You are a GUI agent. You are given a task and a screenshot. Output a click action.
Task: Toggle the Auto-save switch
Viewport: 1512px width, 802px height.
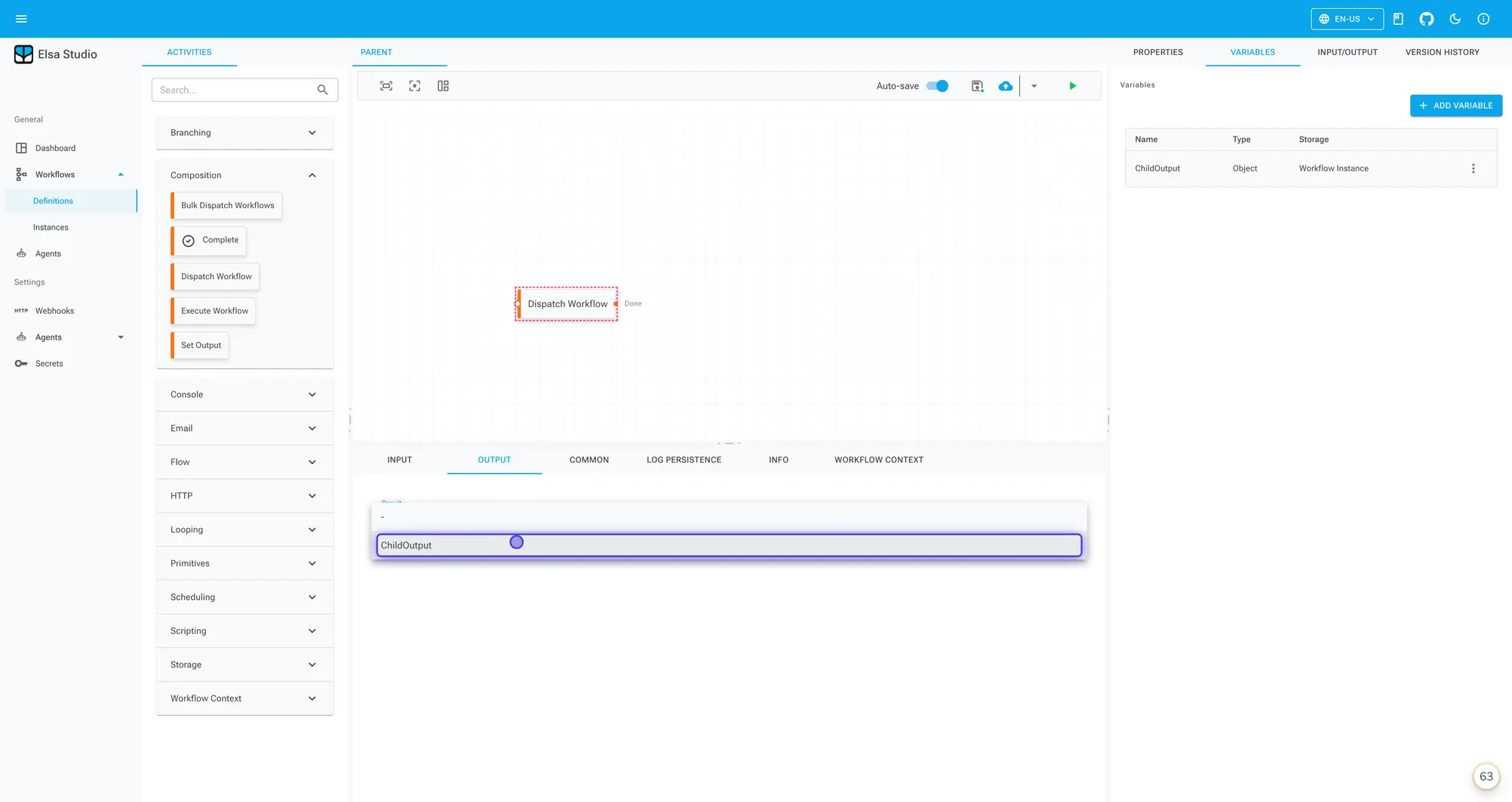937,86
